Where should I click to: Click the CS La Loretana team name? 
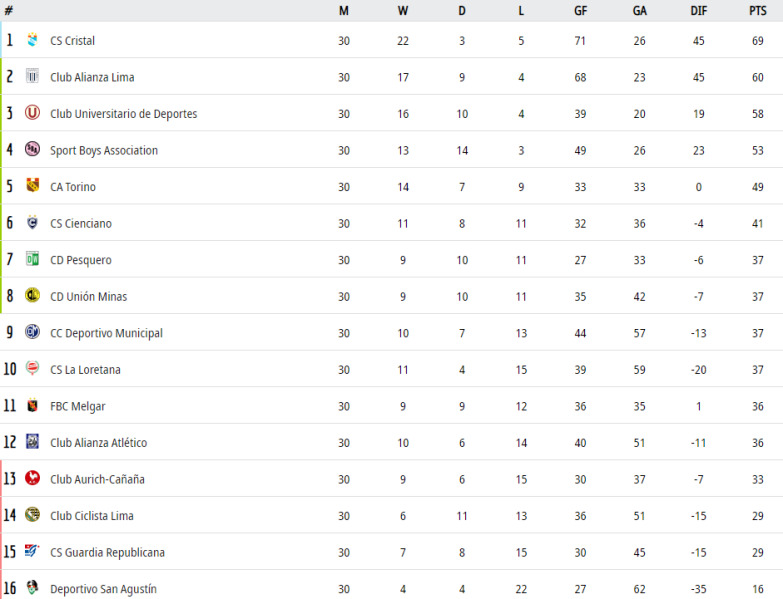(85, 370)
